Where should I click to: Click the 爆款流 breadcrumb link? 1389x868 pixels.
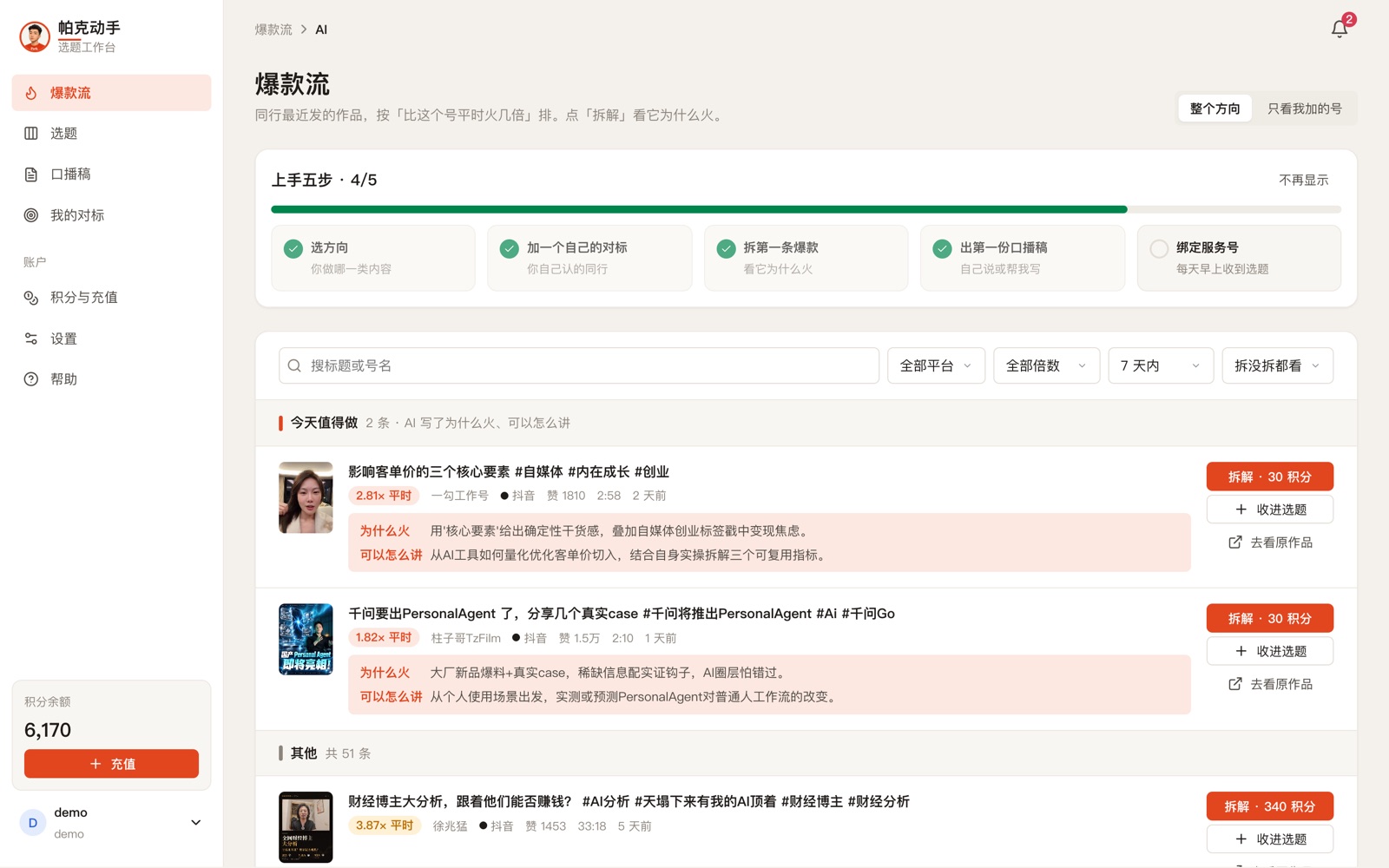(x=273, y=30)
